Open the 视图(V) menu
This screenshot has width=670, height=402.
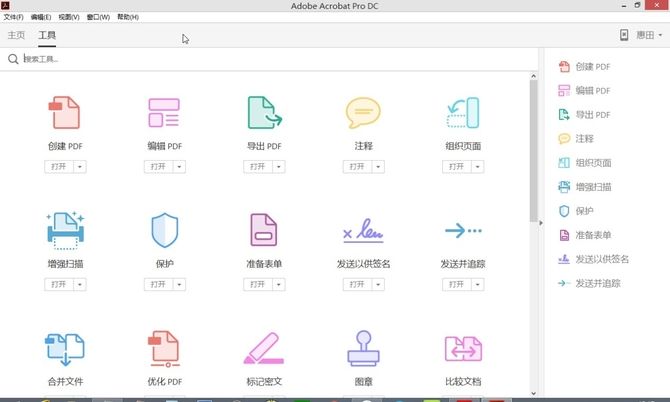(69, 17)
